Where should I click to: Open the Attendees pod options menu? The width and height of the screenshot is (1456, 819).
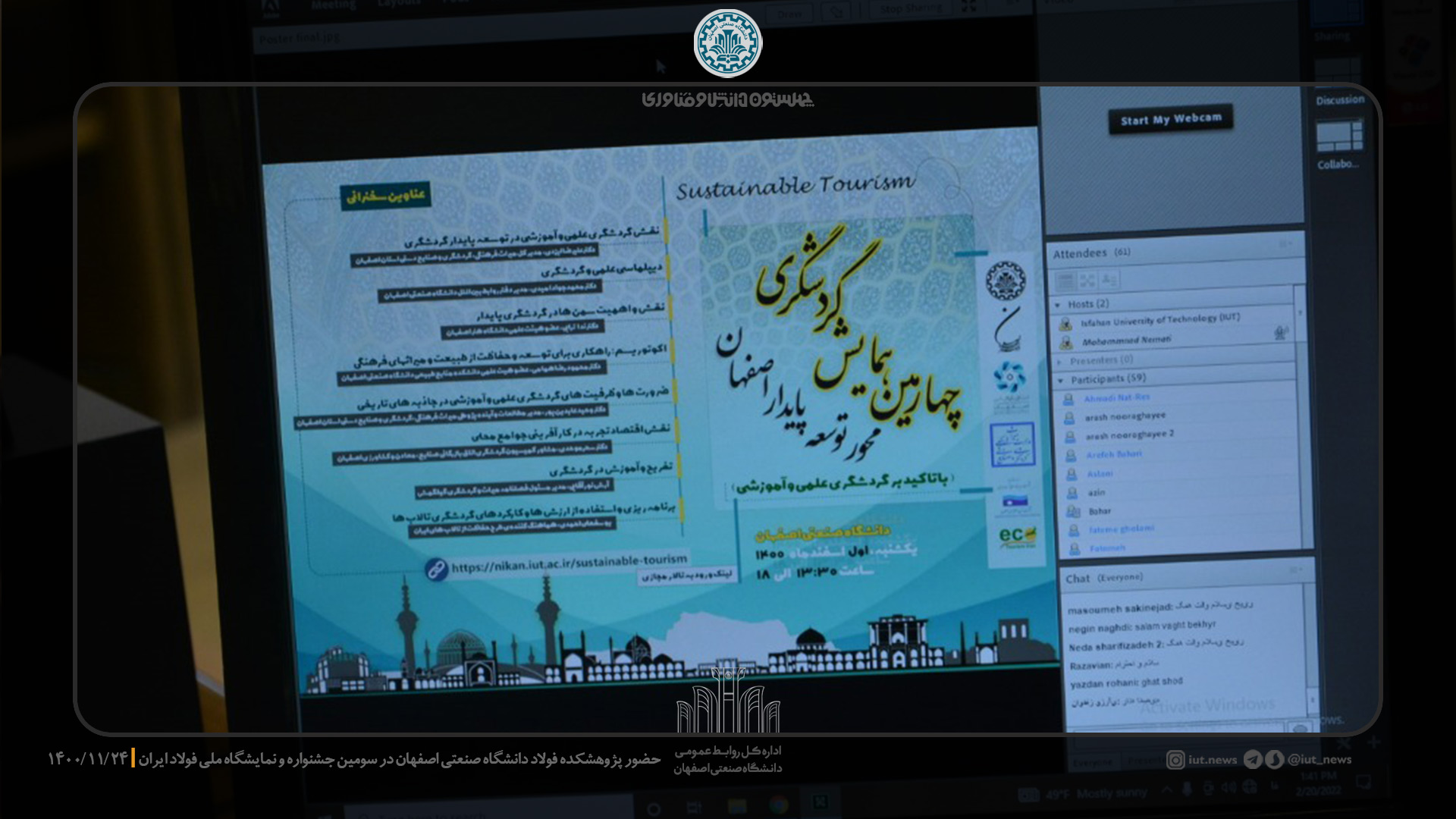click(1286, 244)
